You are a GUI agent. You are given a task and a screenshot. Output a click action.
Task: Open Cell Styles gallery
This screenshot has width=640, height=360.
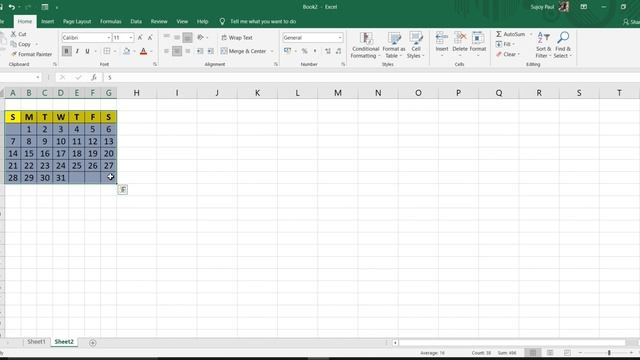pyautogui.click(x=416, y=45)
